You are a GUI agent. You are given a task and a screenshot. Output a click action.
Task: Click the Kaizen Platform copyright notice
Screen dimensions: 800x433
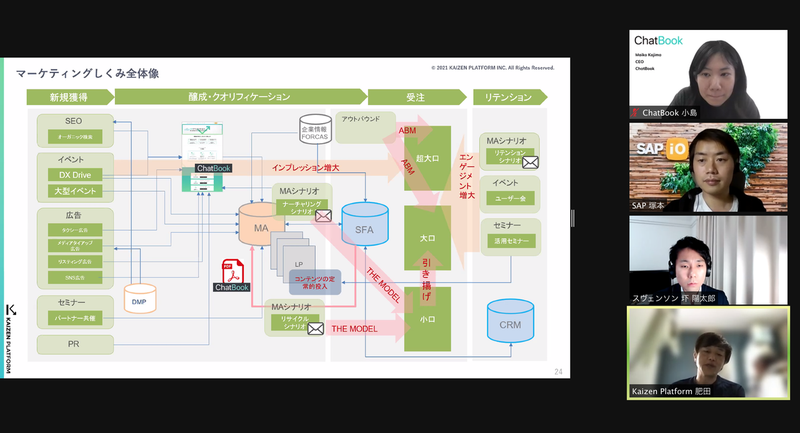click(x=493, y=68)
